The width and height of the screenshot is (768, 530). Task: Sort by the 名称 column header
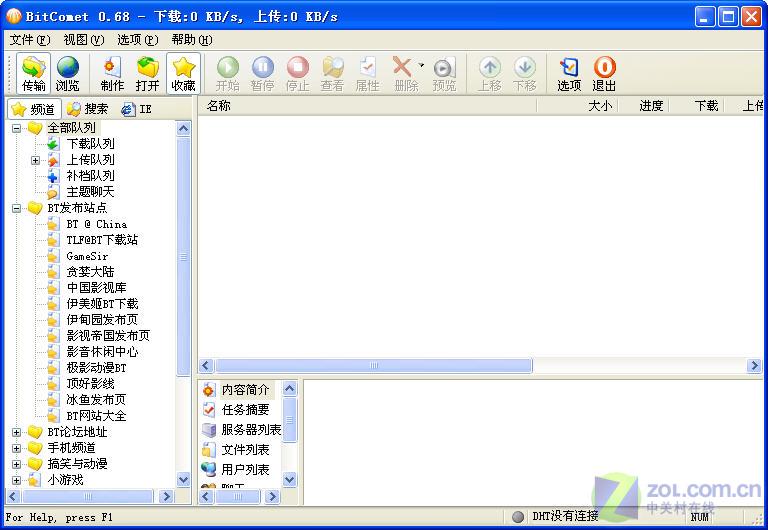367,106
